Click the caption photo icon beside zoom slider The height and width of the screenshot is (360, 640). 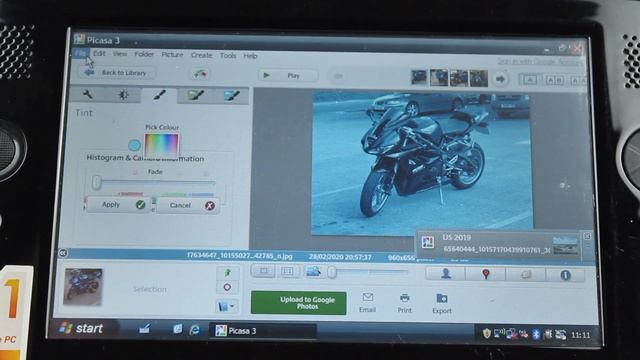(x=313, y=271)
